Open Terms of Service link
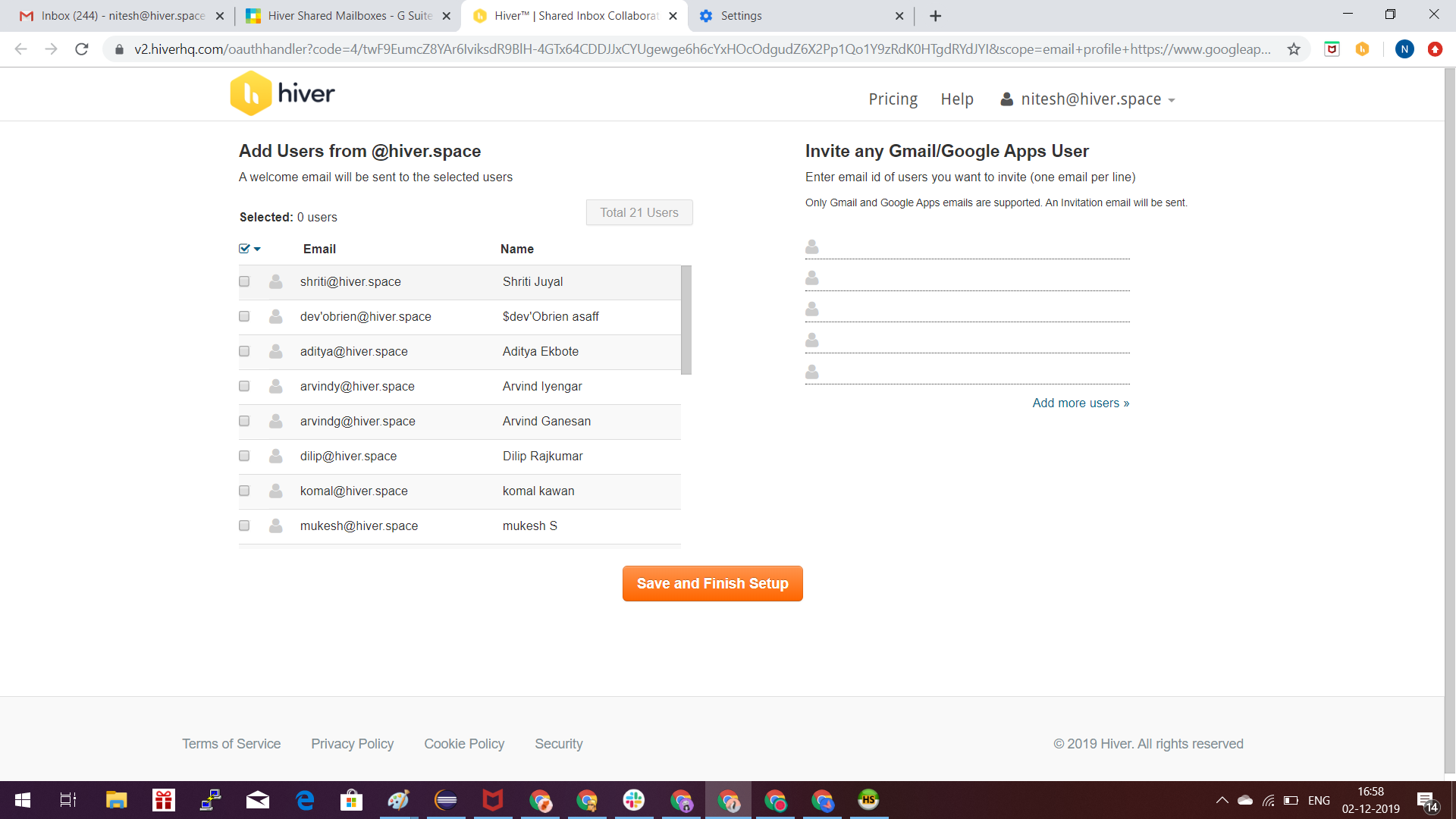This screenshot has width=1456, height=819. click(x=231, y=744)
